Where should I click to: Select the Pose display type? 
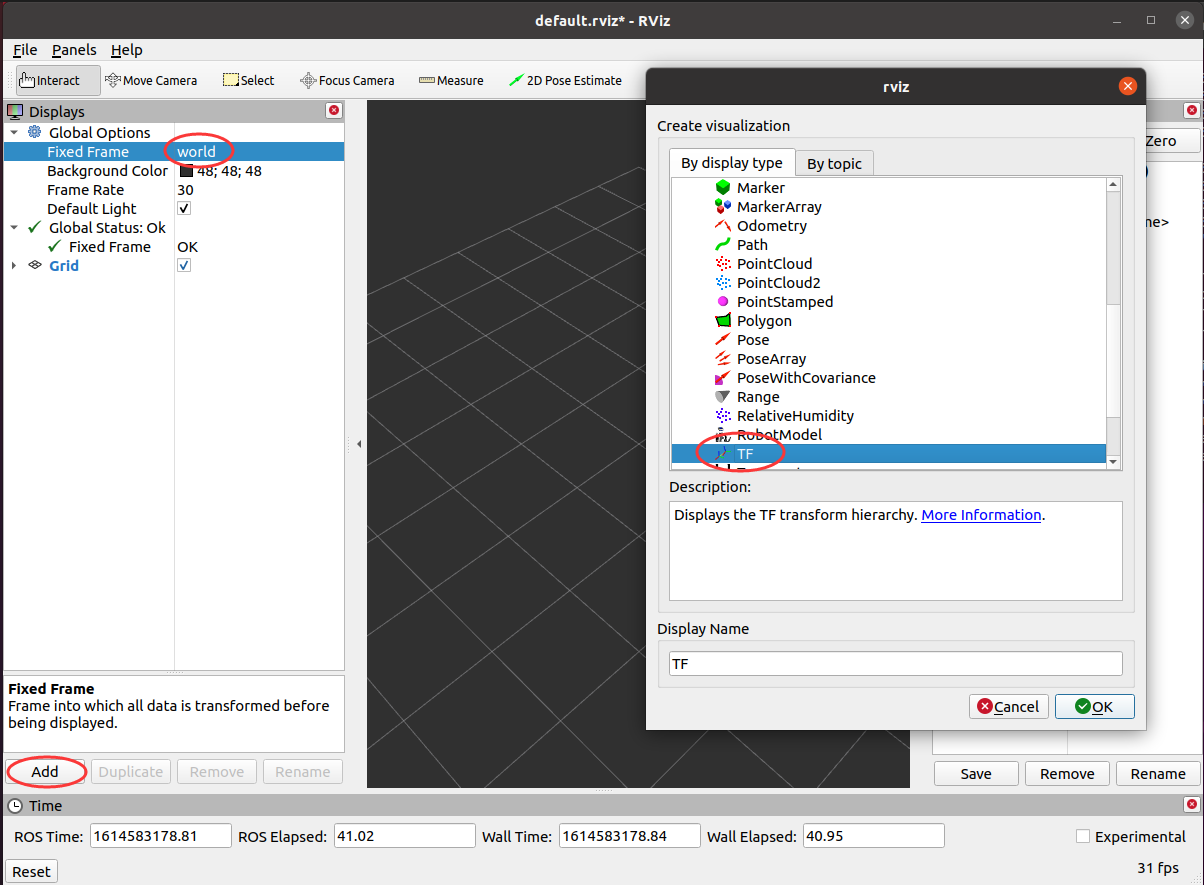tap(742, 340)
